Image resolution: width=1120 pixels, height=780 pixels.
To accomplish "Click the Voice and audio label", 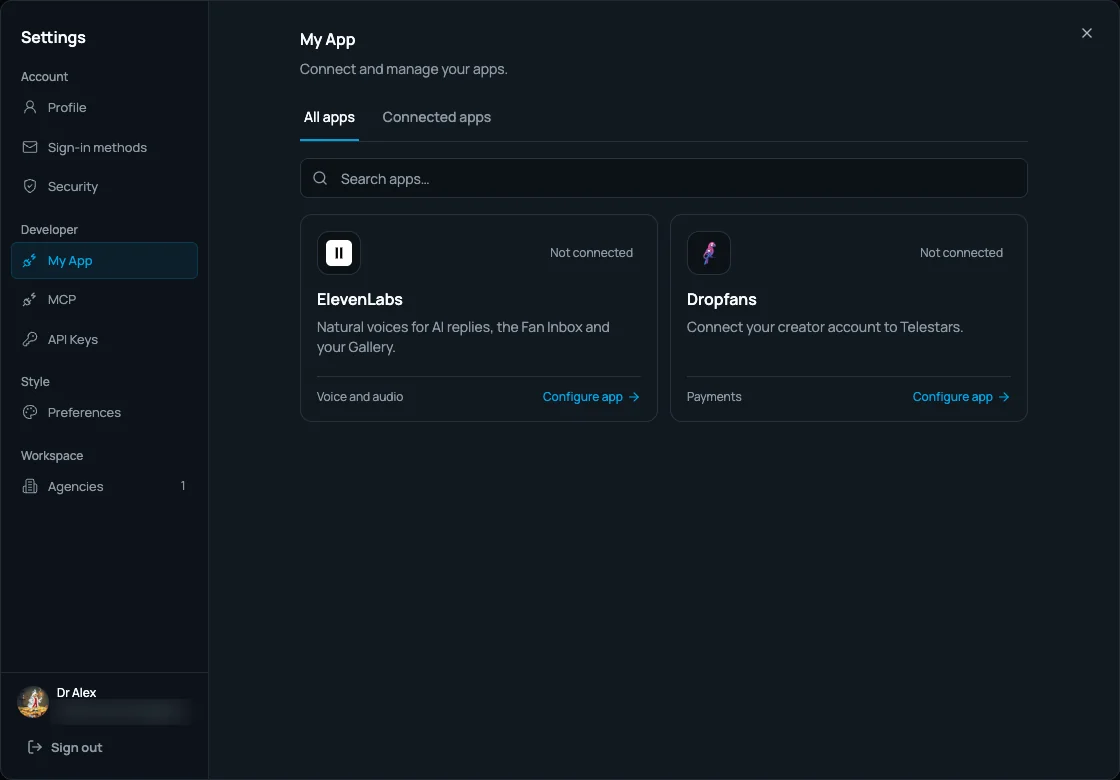I will click(x=360, y=396).
